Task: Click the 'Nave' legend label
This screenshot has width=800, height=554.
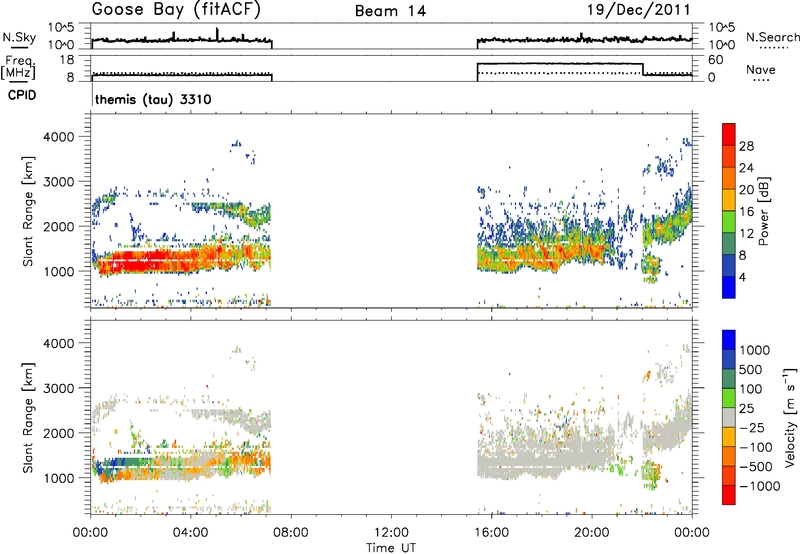Action: pyautogui.click(x=761, y=69)
